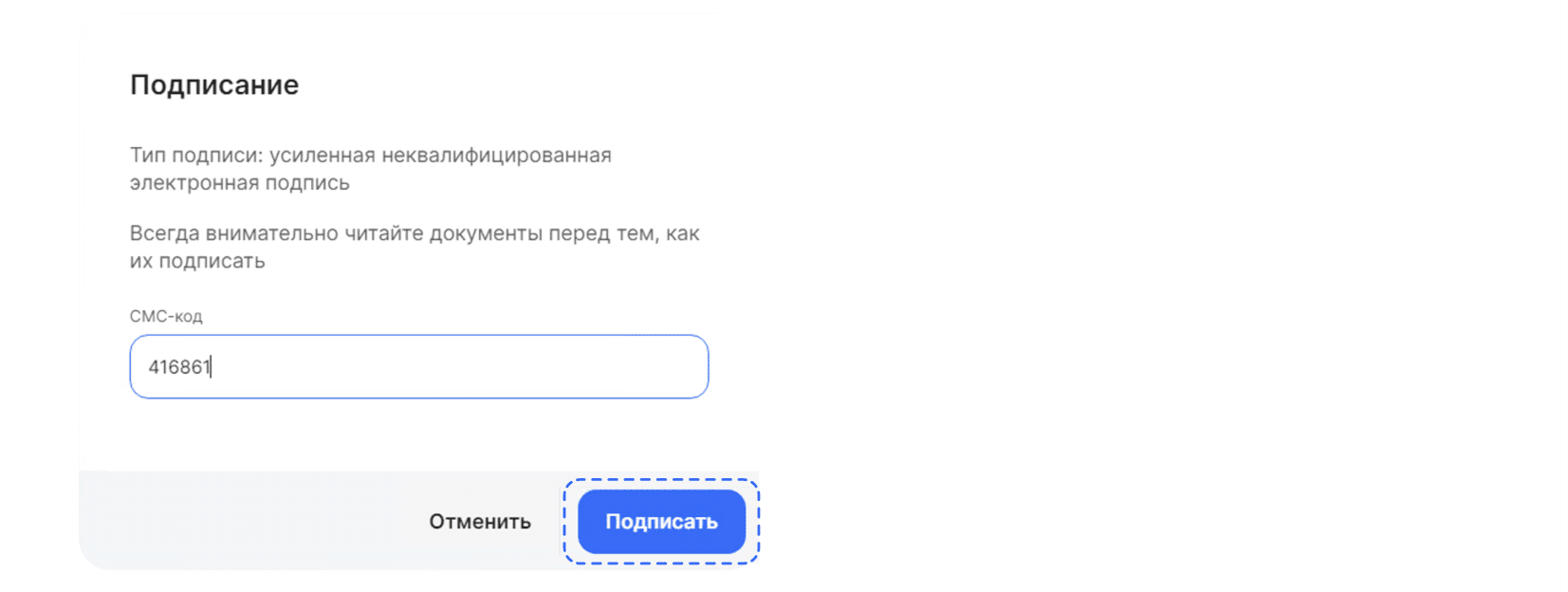The image size is (1568, 592).
Task: Click the first digit of the SMS code
Action: pyautogui.click(x=154, y=367)
